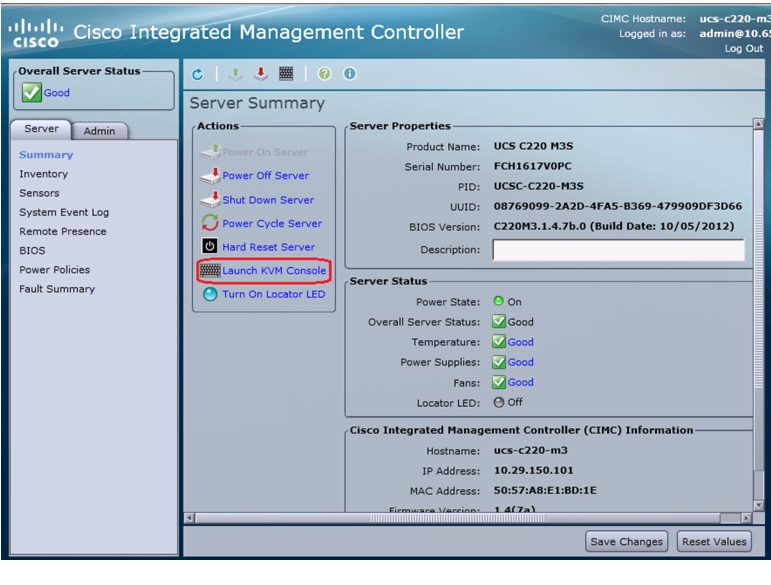
Task: Click the Launch KVM Console keyboard icon
Action: point(210,270)
